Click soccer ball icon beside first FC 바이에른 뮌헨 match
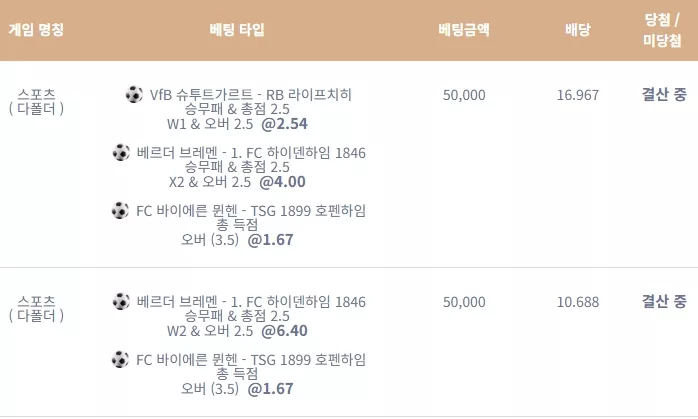The image size is (698, 419). point(120,210)
